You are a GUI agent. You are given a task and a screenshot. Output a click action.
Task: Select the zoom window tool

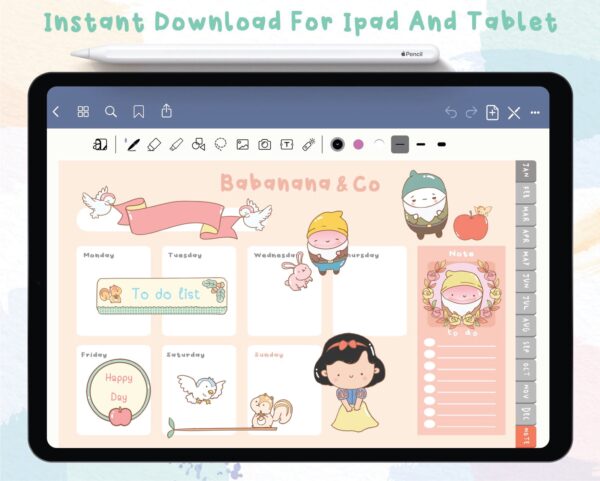coord(100,145)
